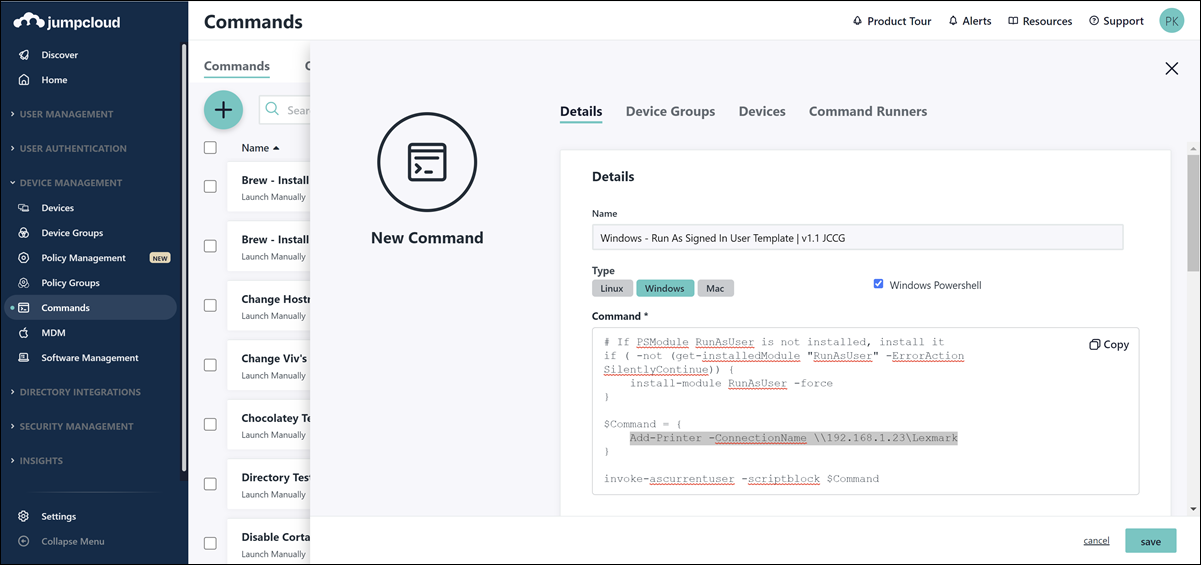
Task: Check the Change Viv's row checkbox
Action: pyautogui.click(x=210, y=365)
